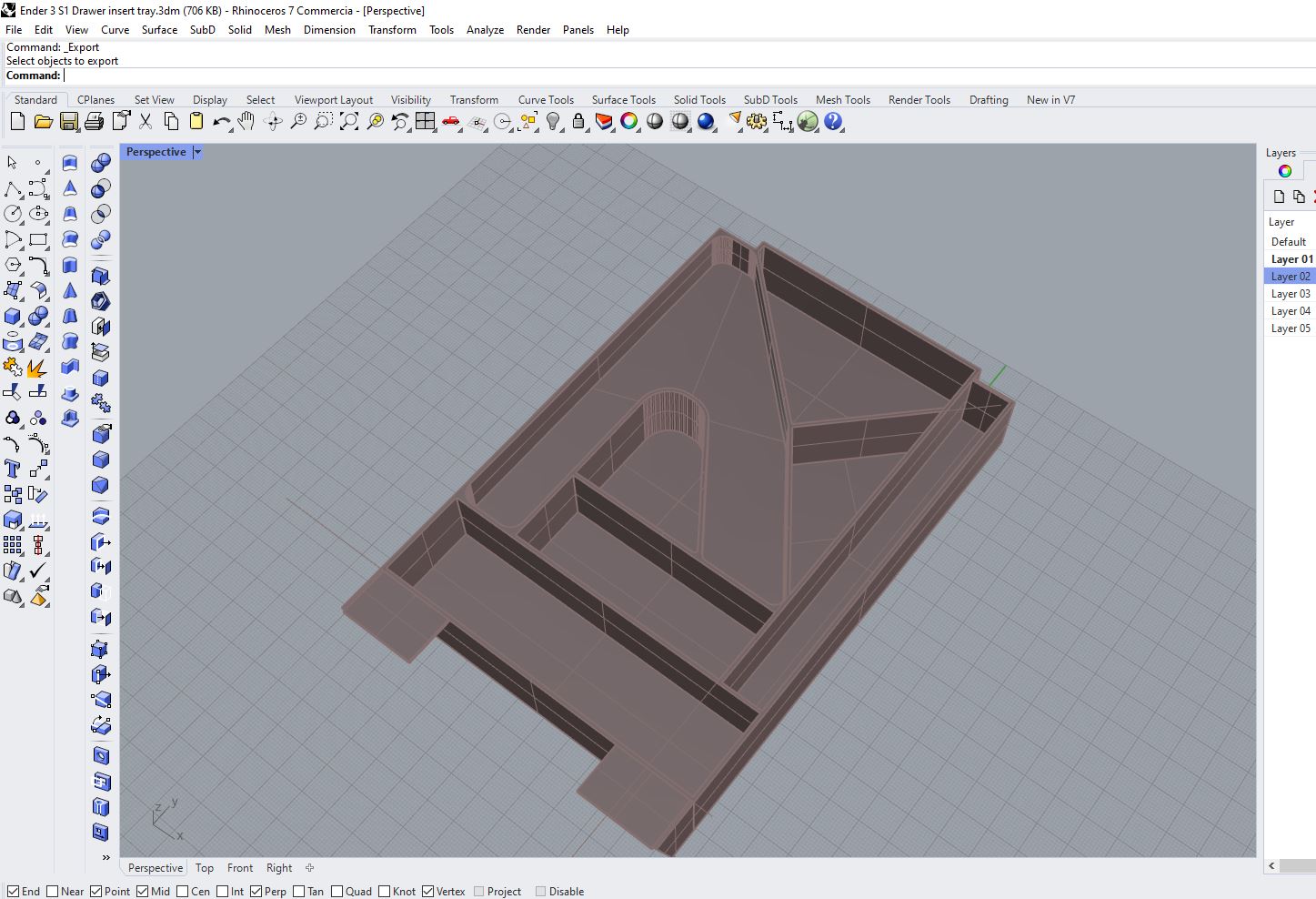Cut selection with the scissors icon
Image resolution: width=1316 pixels, height=899 pixels.
[146, 121]
